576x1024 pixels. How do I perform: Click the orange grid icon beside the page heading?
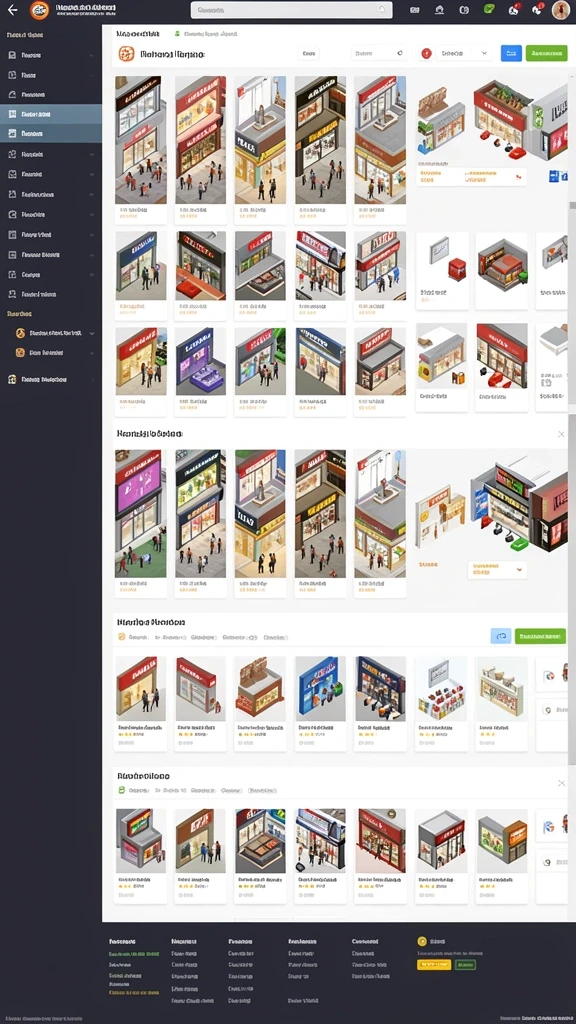coord(126,54)
